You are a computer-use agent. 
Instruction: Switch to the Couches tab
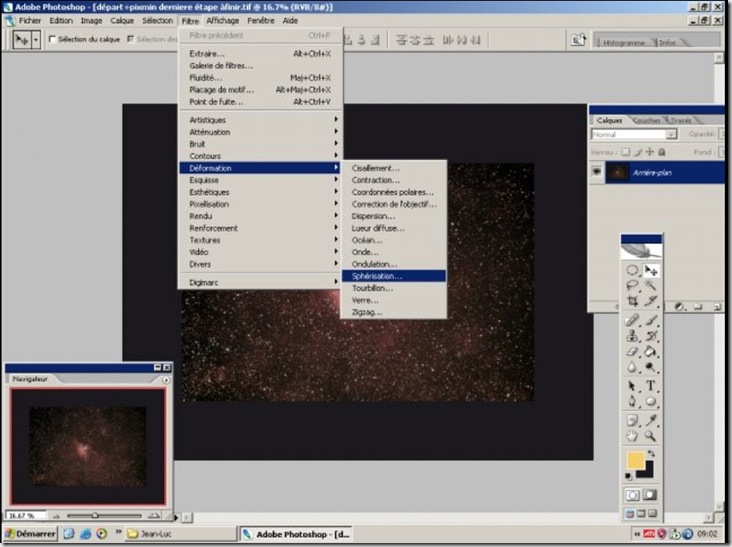[x=647, y=120]
